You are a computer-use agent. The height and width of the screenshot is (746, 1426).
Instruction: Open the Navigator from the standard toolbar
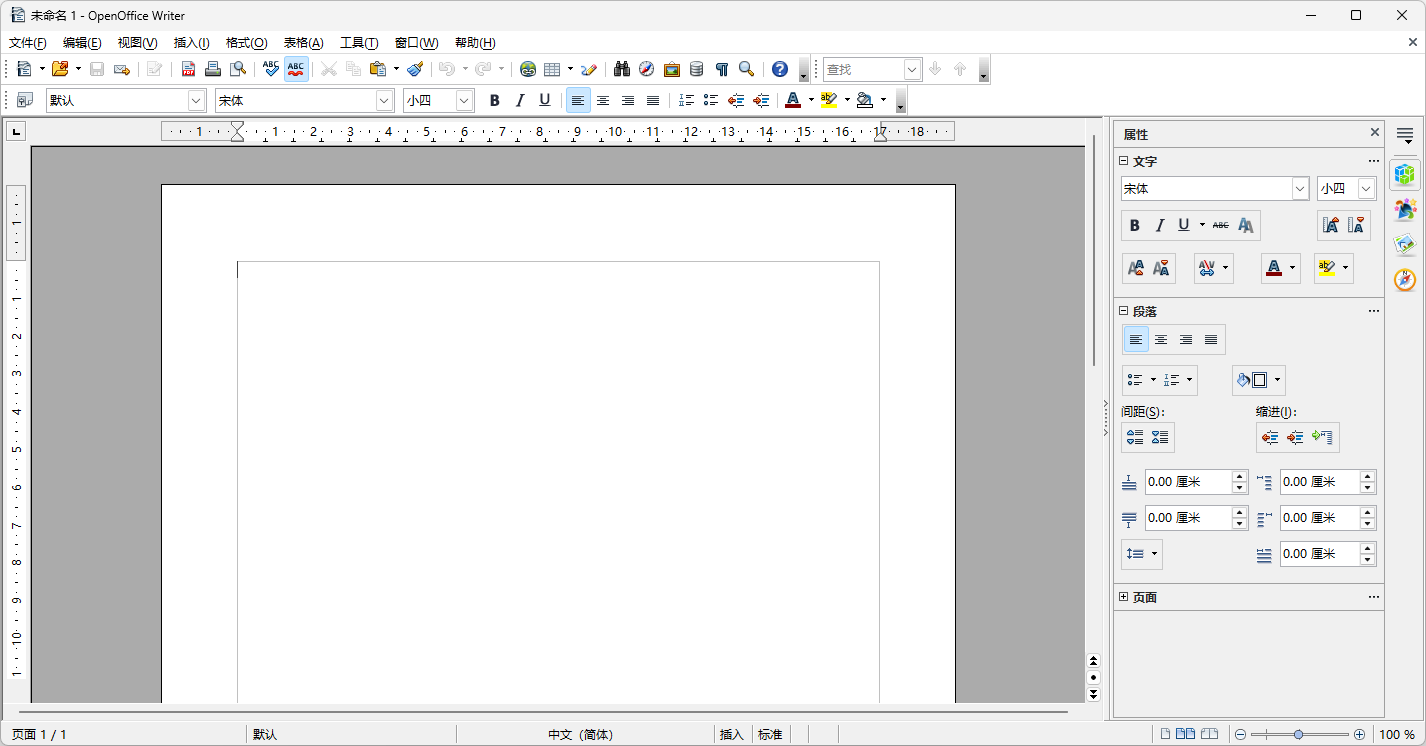[x=647, y=69]
